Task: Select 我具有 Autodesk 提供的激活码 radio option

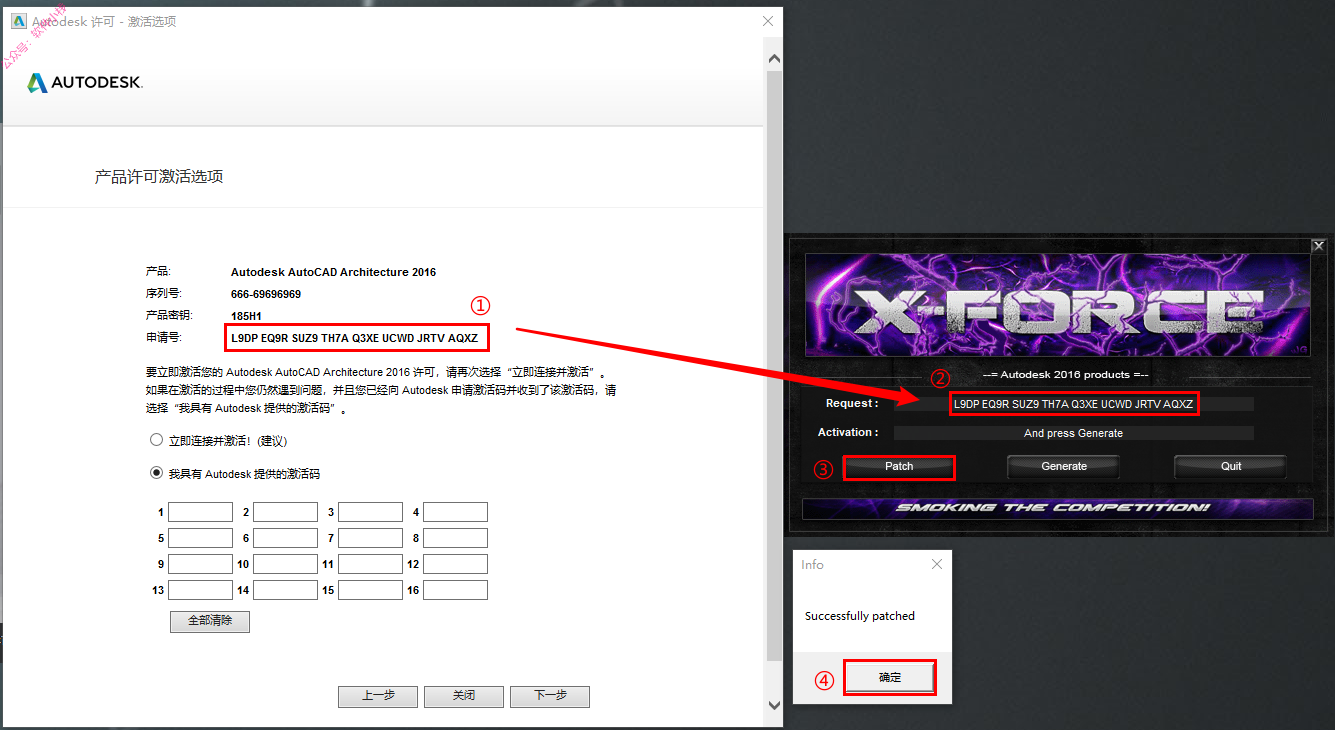Action: click(156, 473)
